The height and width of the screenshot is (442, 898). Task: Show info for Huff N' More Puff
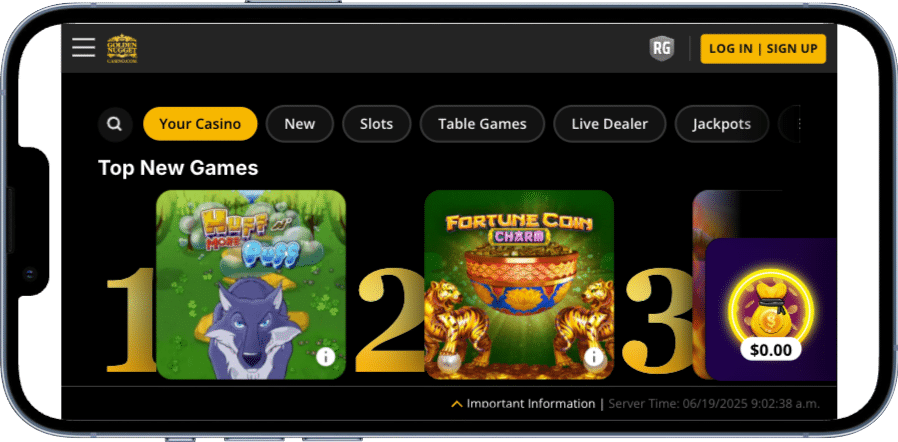coord(325,357)
